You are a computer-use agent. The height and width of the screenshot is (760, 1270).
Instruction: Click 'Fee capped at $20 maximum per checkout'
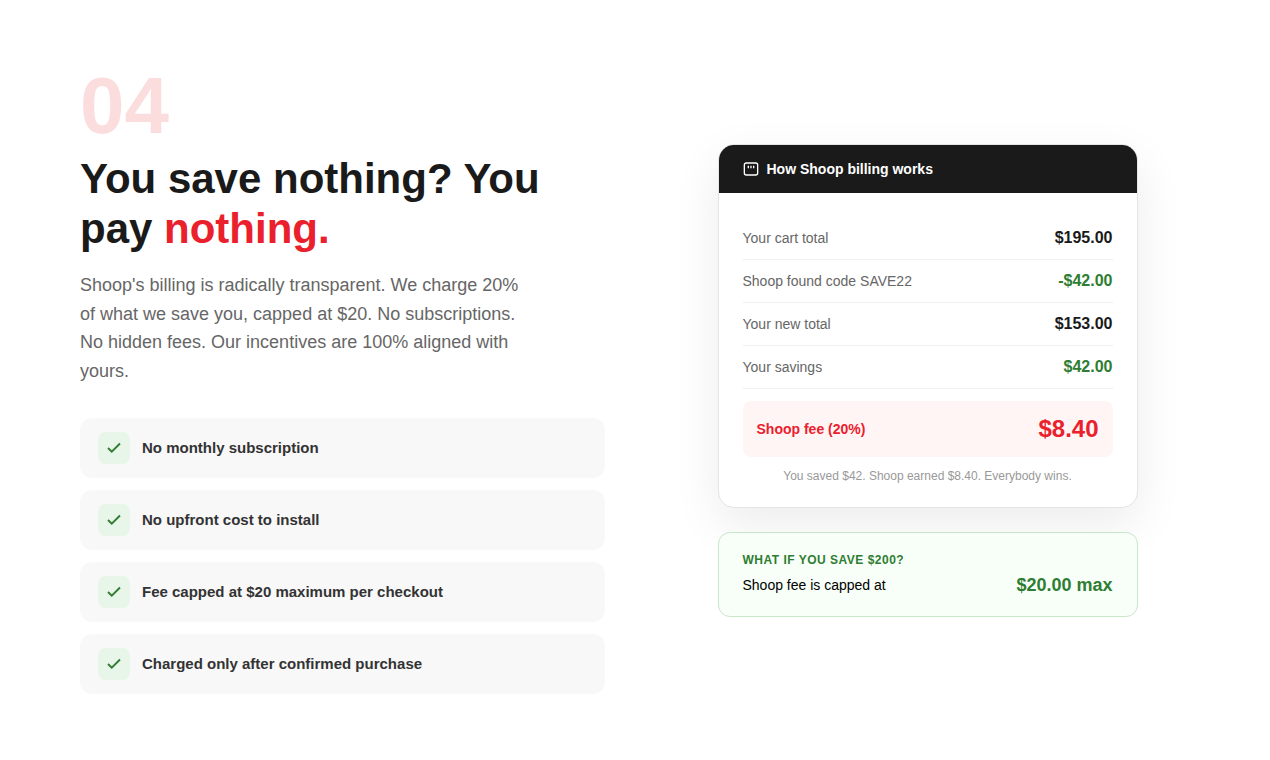(292, 592)
